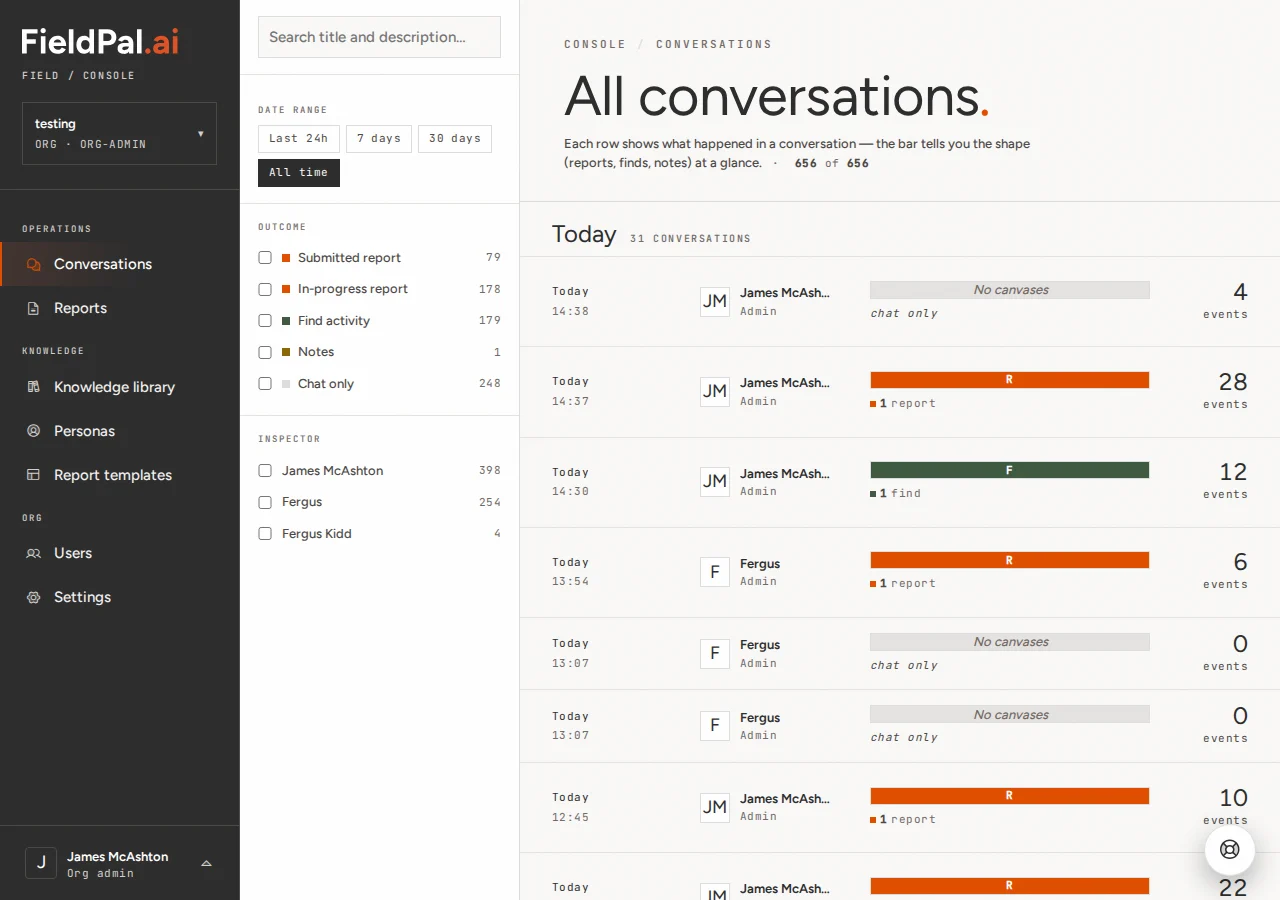Click the '656 of 656' count

pyautogui.click(x=832, y=163)
